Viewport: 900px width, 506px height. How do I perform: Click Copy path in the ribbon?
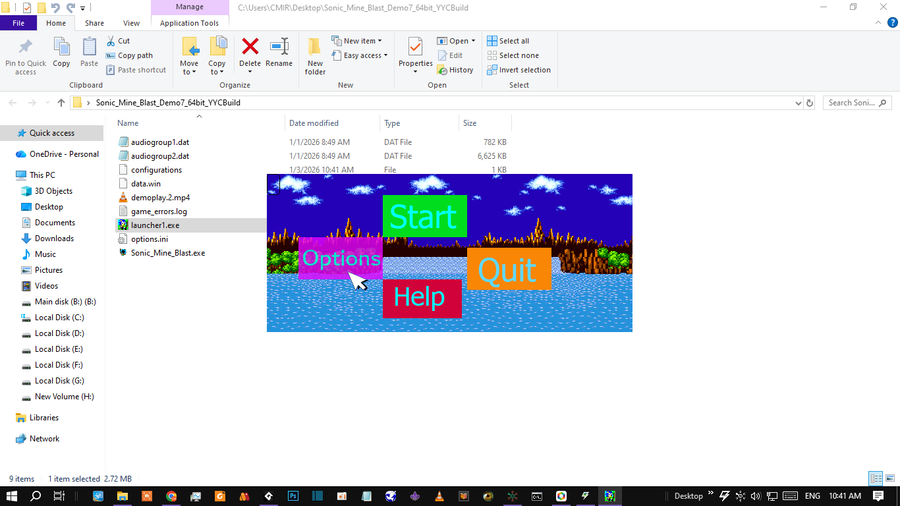pyautogui.click(x=129, y=55)
